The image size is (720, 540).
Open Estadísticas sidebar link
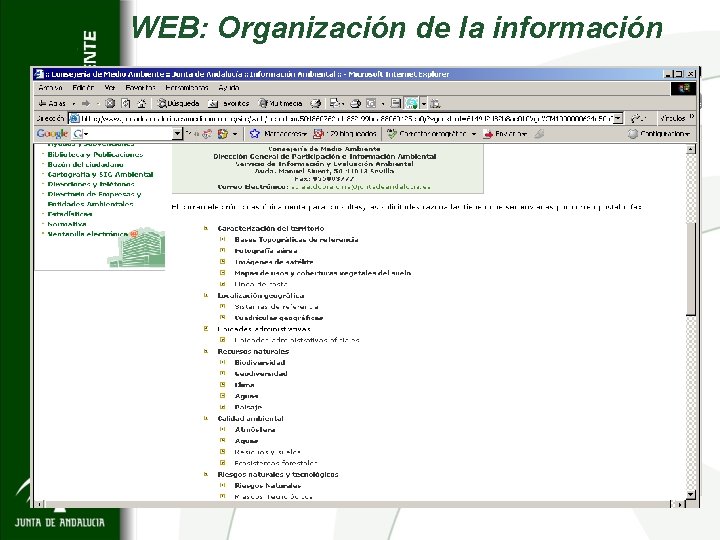(x=70, y=214)
